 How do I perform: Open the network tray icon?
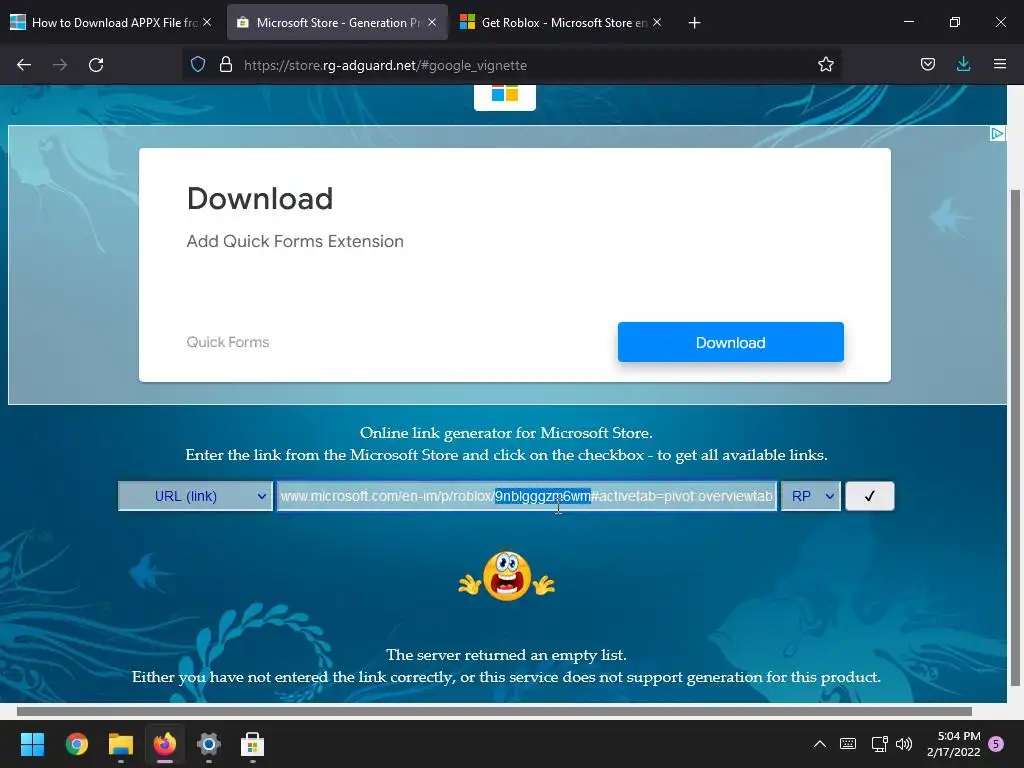point(880,744)
